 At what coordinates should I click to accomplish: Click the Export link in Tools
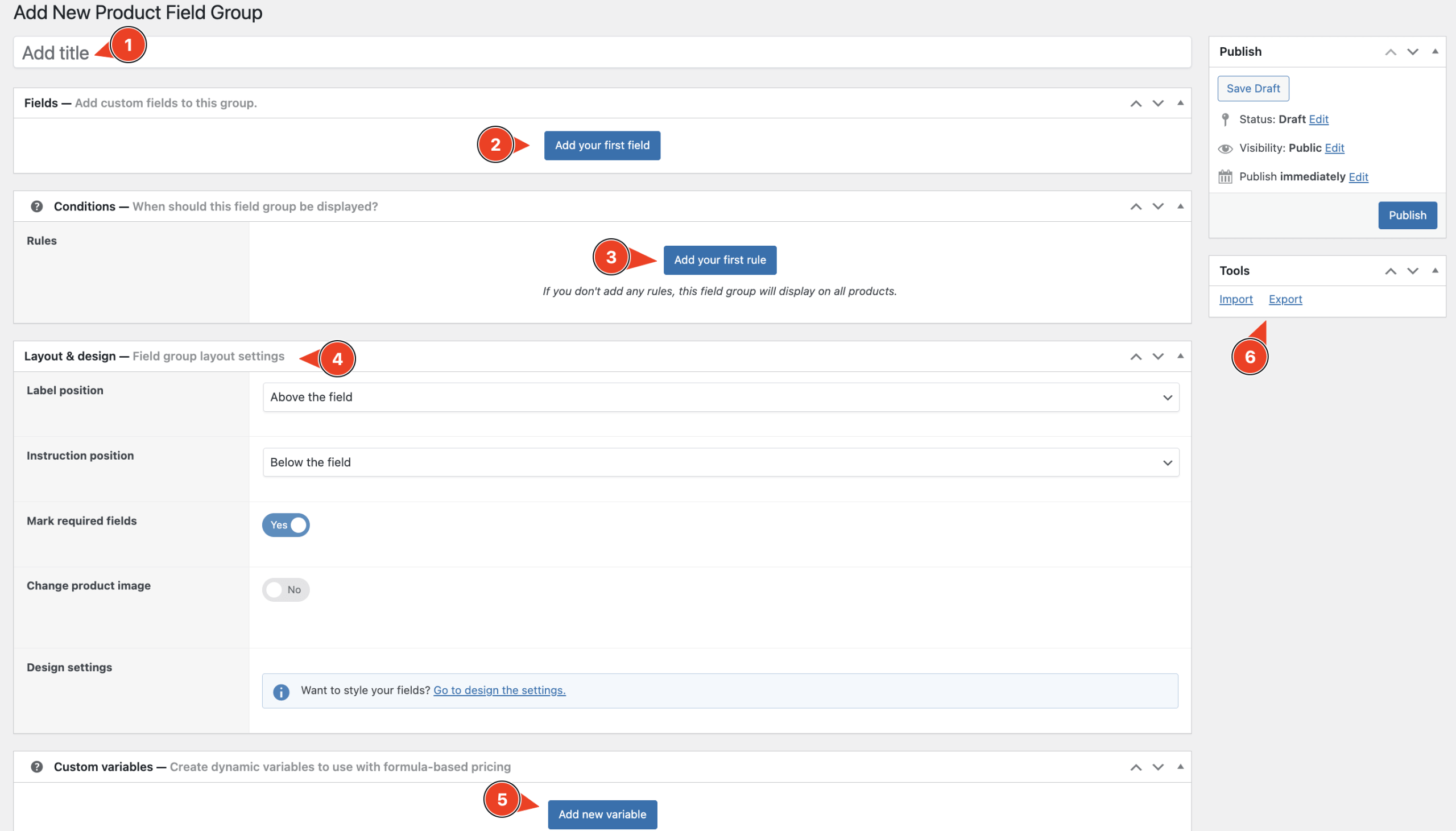(x=1285, y=299)
